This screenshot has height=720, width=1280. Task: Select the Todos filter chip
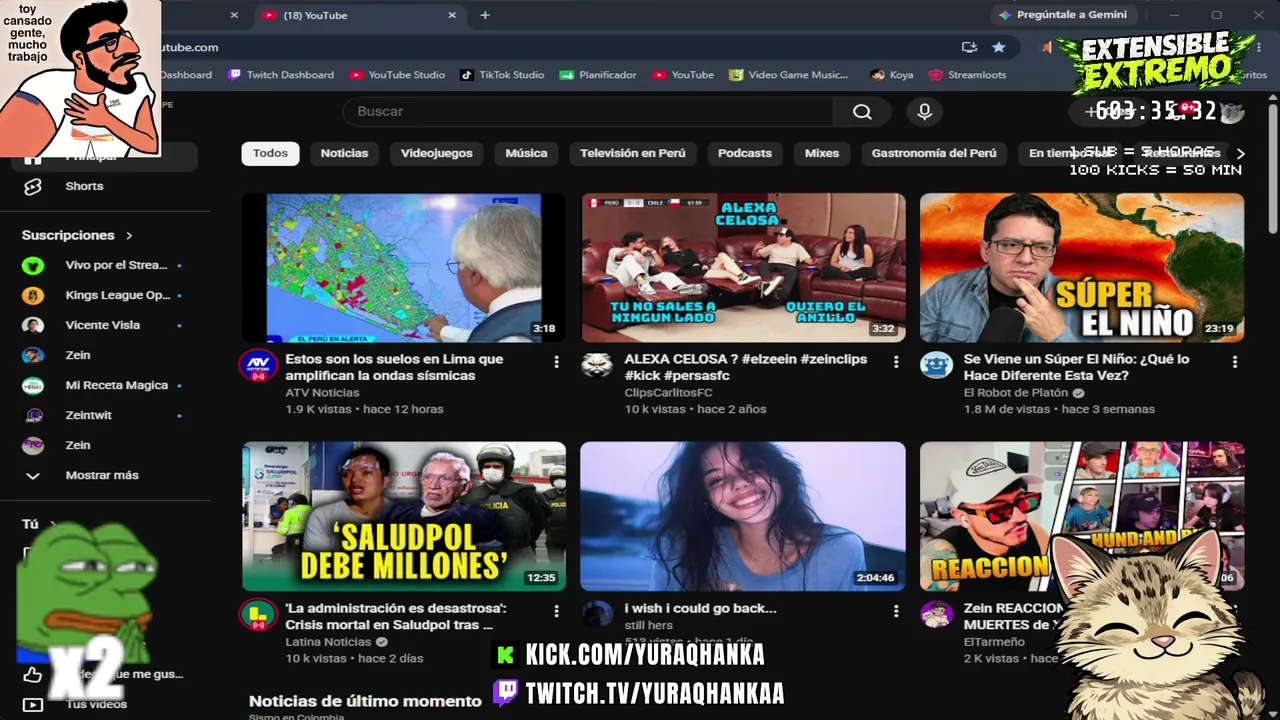pos(270,153)
